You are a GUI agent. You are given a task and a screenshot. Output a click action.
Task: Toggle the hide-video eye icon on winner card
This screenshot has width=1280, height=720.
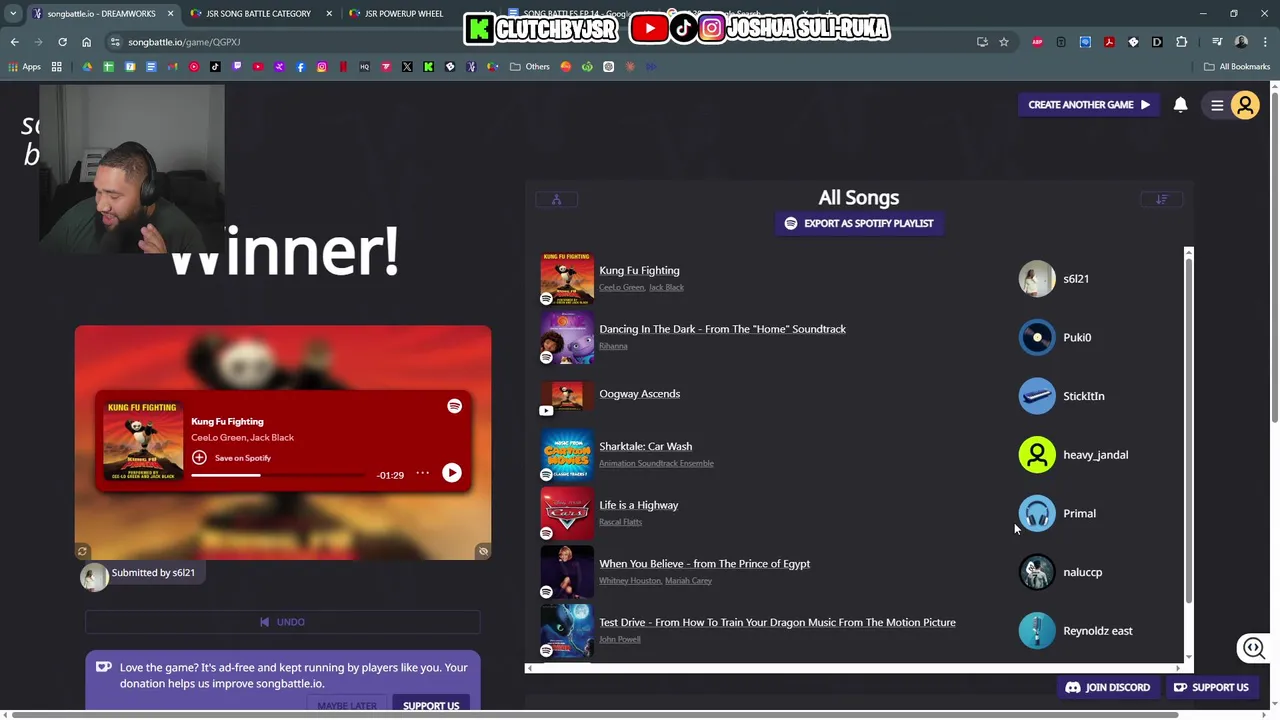point(483,551)
